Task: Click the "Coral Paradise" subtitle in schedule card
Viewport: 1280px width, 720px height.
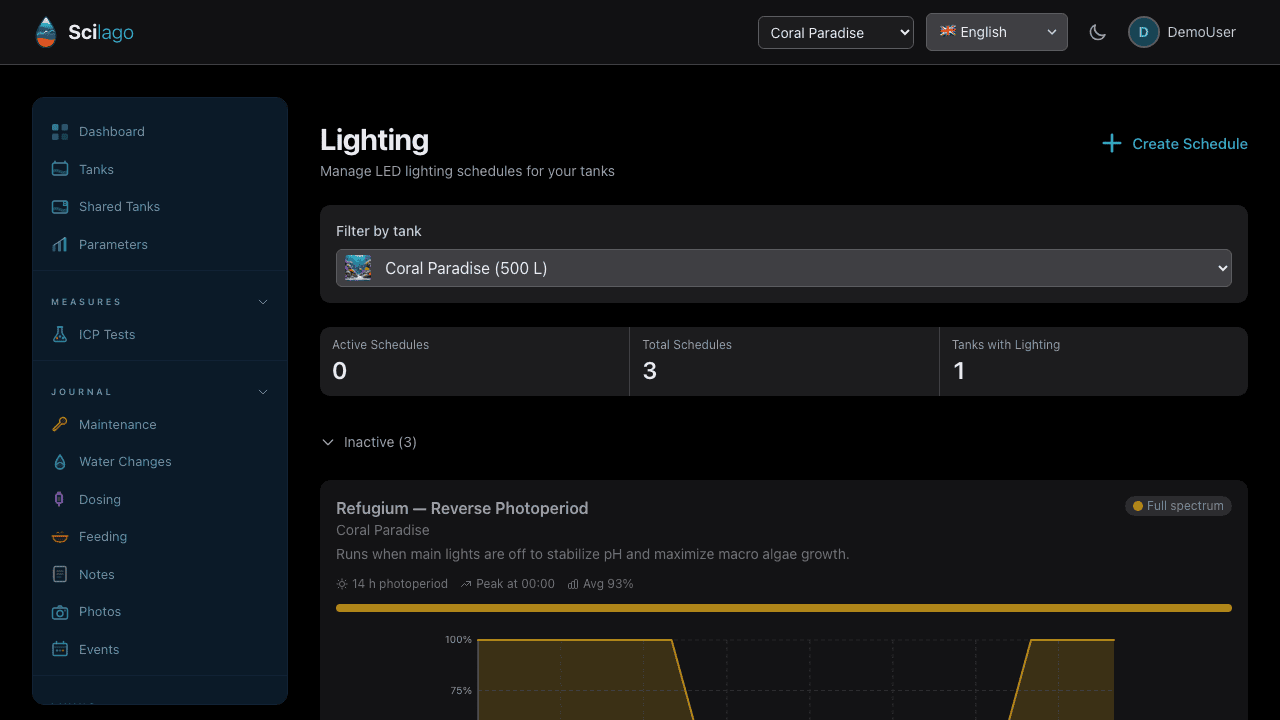Action: tap(383, 530)
